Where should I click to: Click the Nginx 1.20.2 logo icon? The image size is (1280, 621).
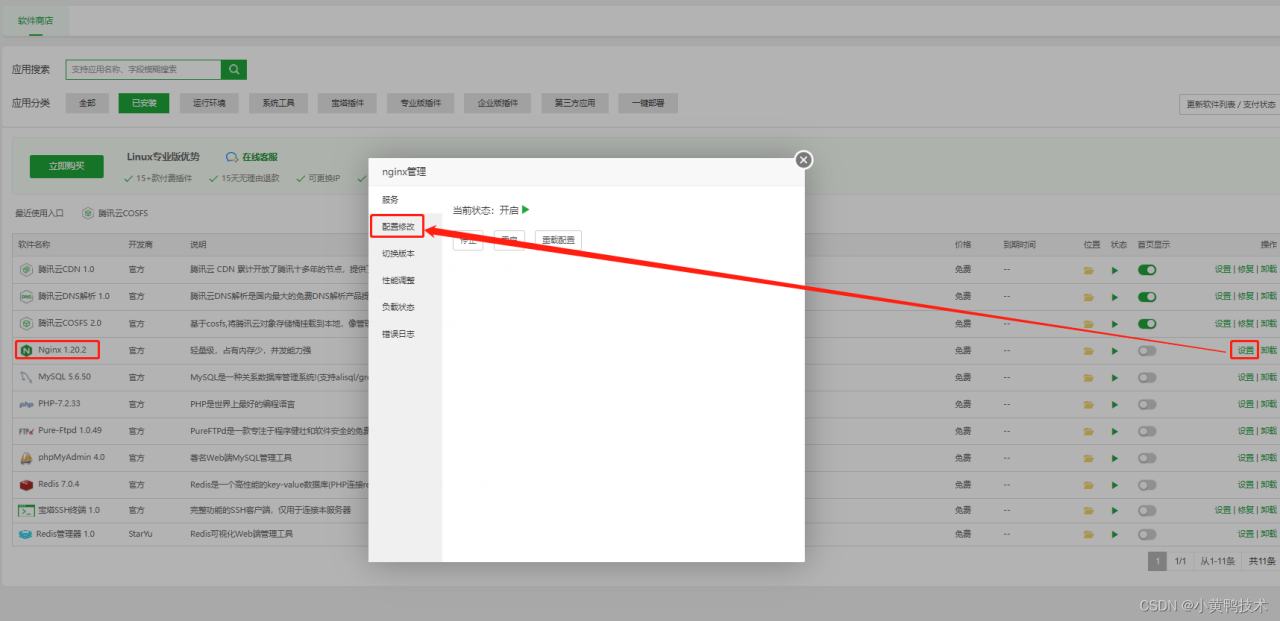(27, 350)
